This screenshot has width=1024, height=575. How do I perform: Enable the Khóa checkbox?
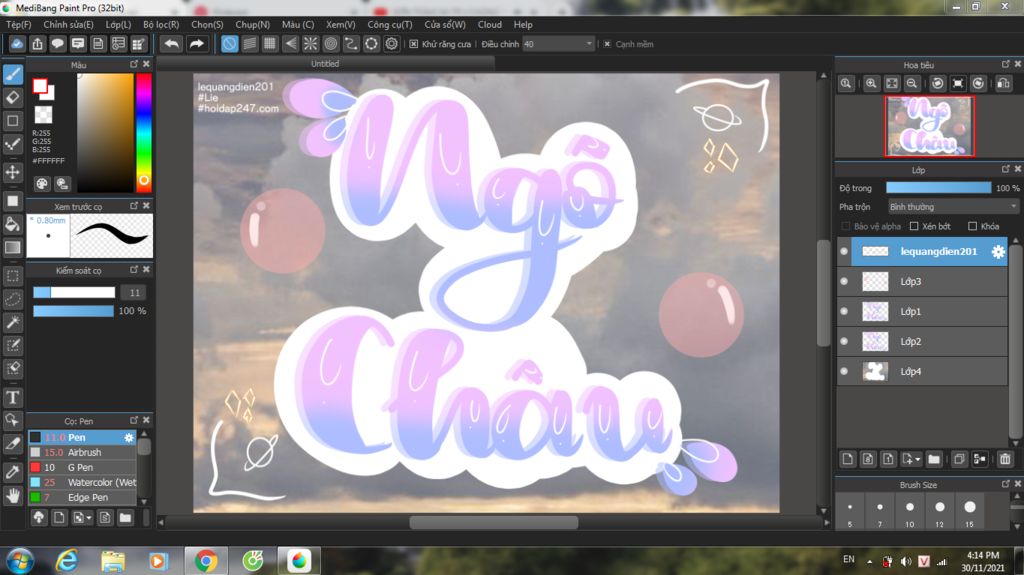972,226
